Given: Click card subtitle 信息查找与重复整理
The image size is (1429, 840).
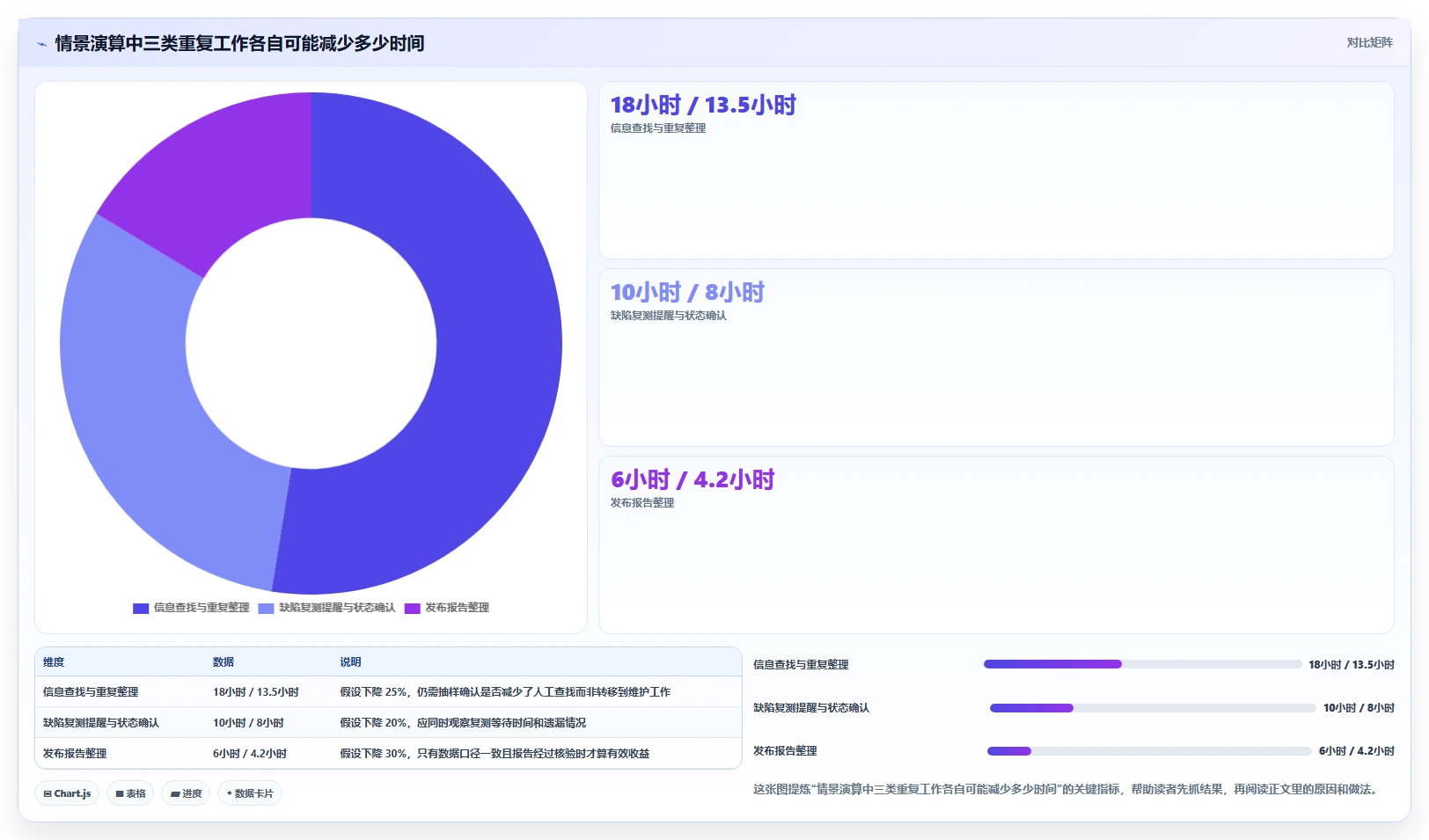Looking at the screenshot, I should [x=658, y=128].
